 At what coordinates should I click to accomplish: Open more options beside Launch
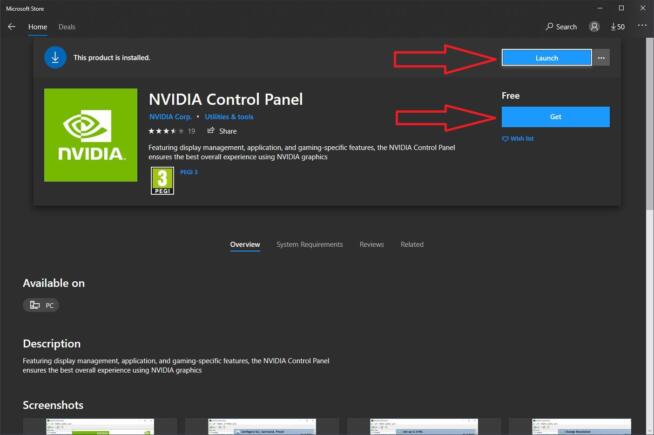click(x=601, y=58)
